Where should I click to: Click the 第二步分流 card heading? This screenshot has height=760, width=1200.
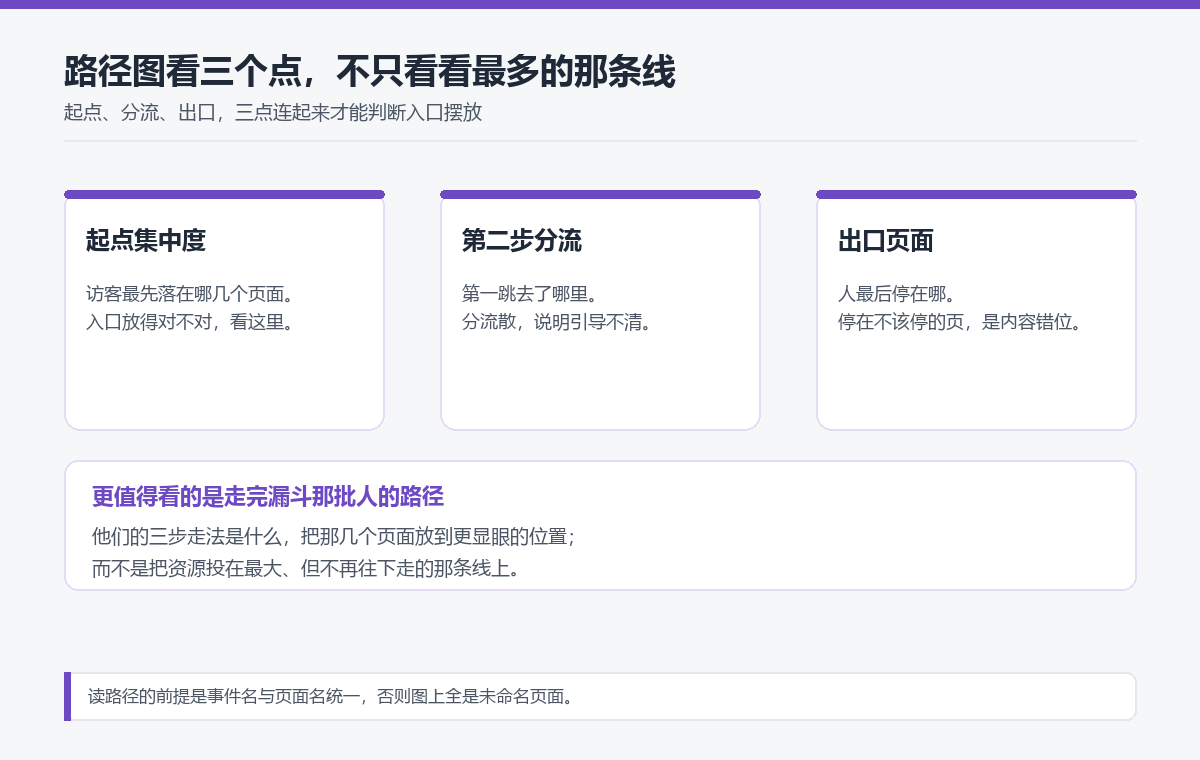522,241
